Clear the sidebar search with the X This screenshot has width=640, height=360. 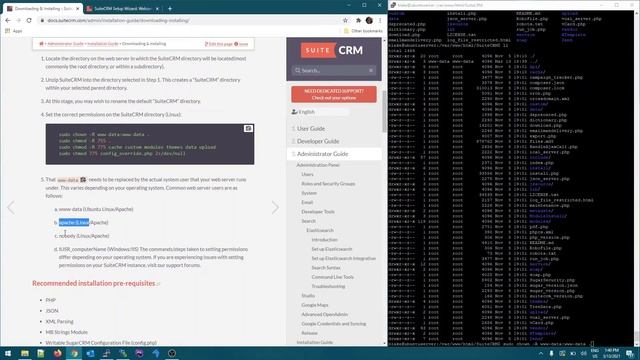371,70
